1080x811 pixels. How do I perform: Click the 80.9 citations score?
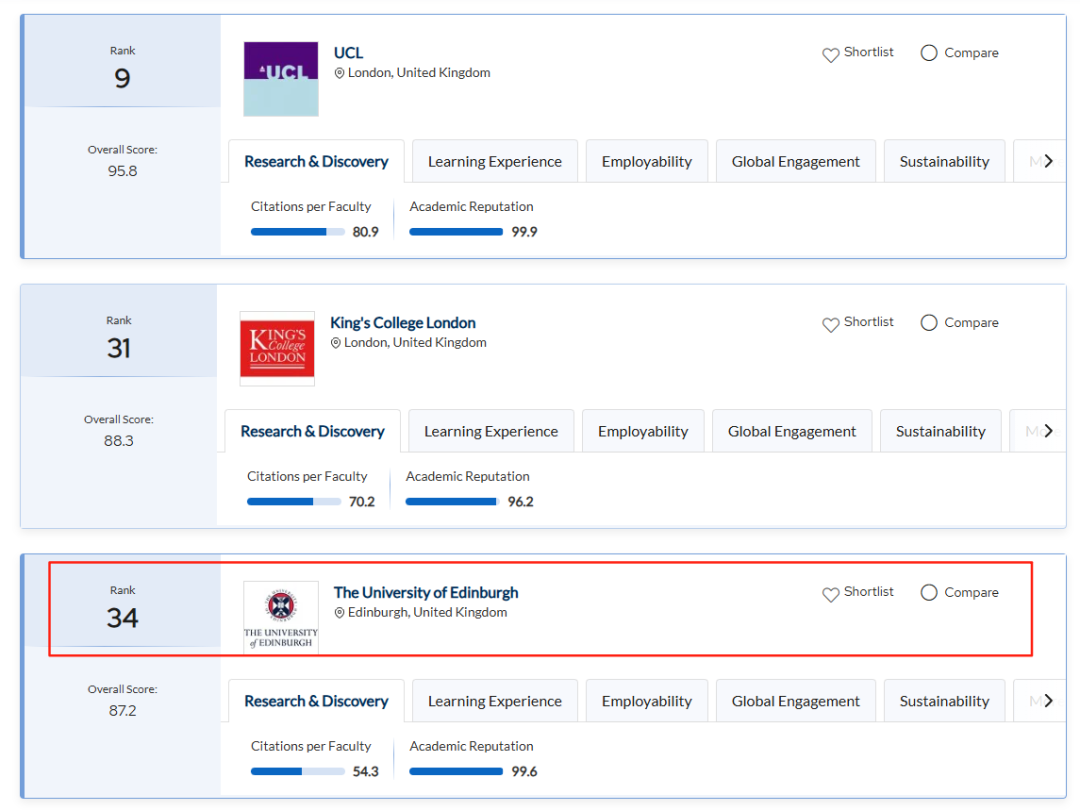366,232
